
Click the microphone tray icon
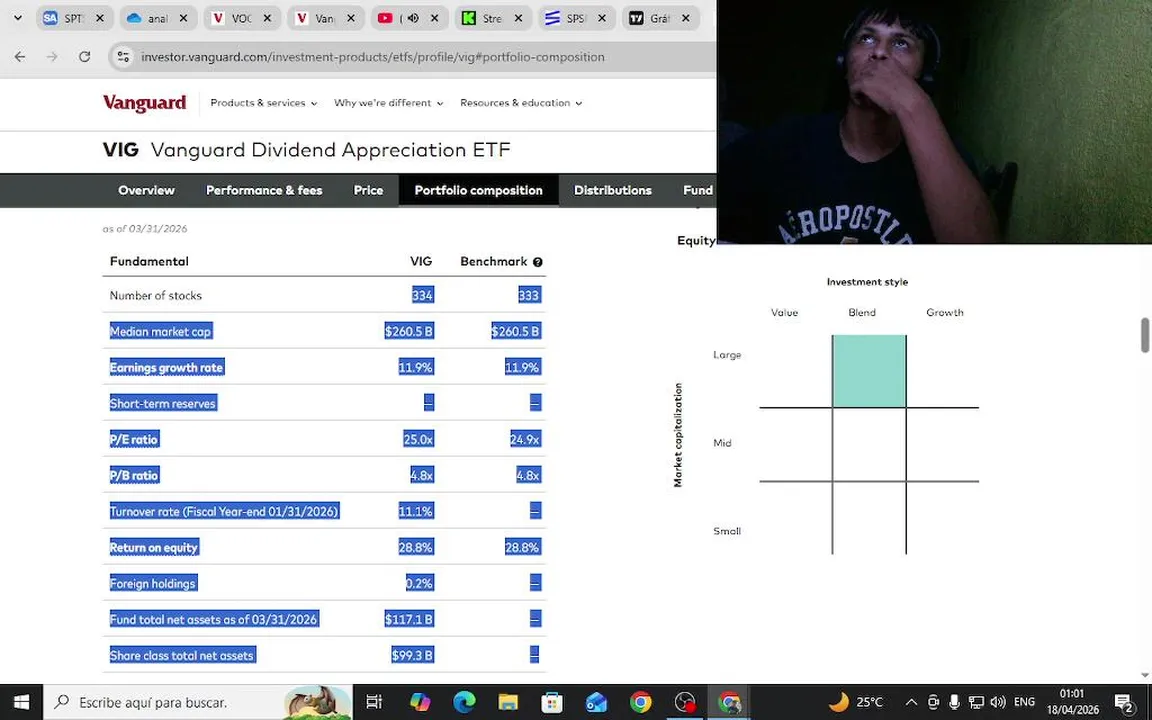point(954,702)
